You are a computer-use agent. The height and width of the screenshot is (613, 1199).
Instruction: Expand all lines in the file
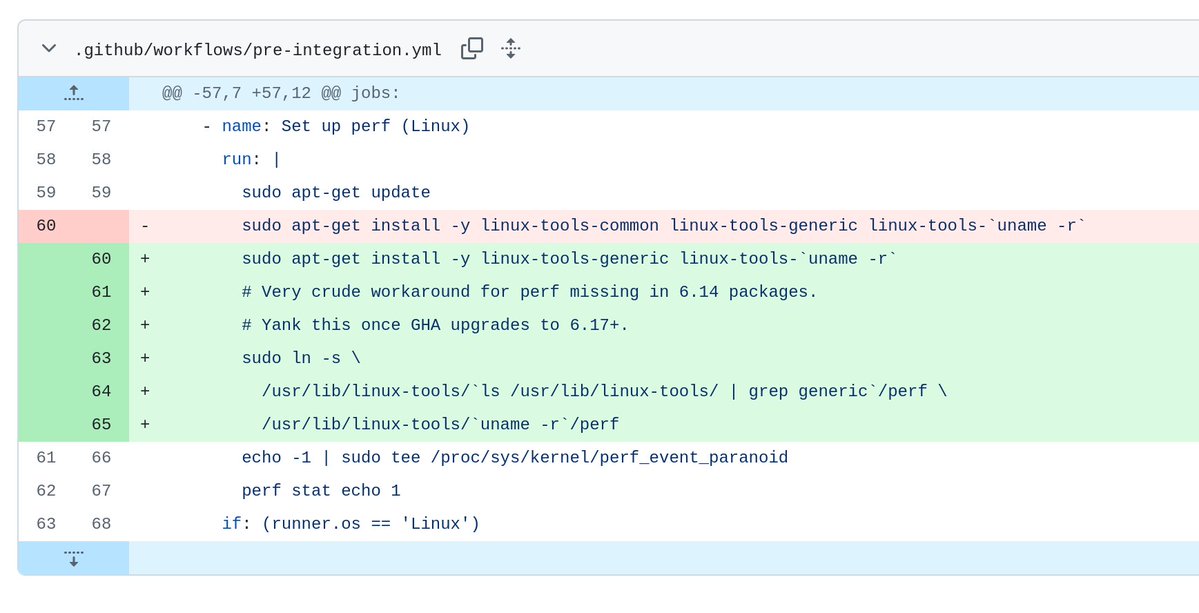tap(511, 48)
